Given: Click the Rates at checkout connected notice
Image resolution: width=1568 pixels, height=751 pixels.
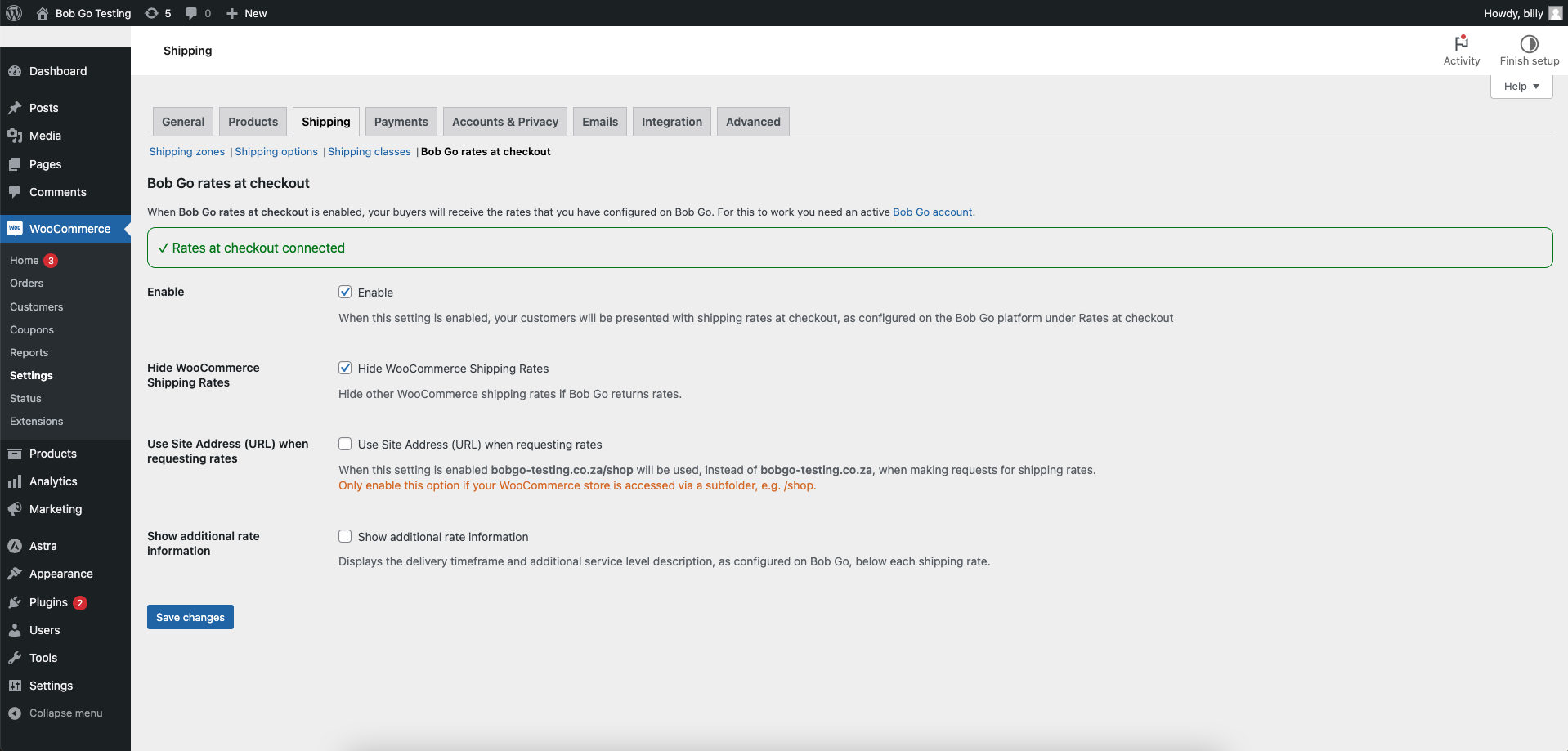Looking at the screenshot, I should 850,248.
